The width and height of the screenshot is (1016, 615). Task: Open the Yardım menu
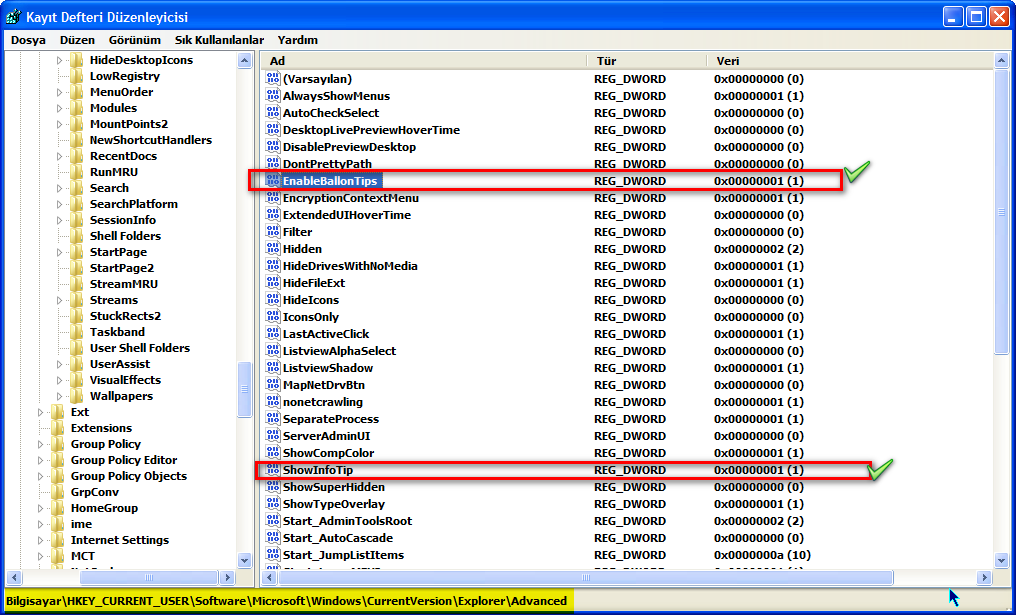(x=297, y=40)
